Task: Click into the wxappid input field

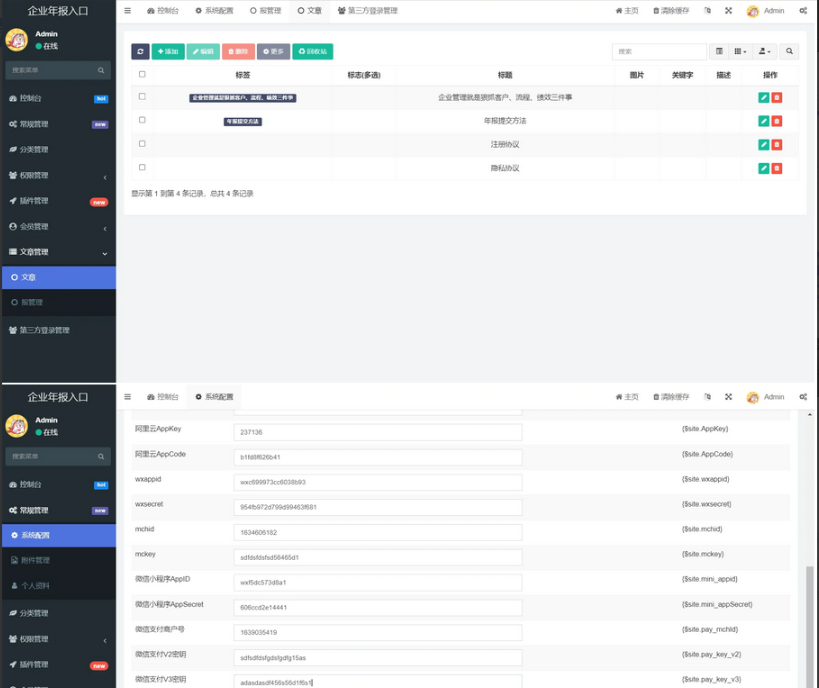Action: click(x=377, y=481)
